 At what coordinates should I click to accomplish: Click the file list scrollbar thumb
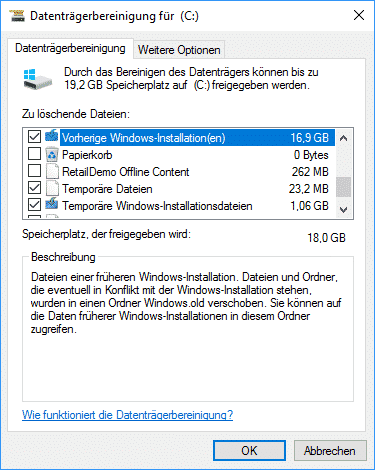pos(344,187)
